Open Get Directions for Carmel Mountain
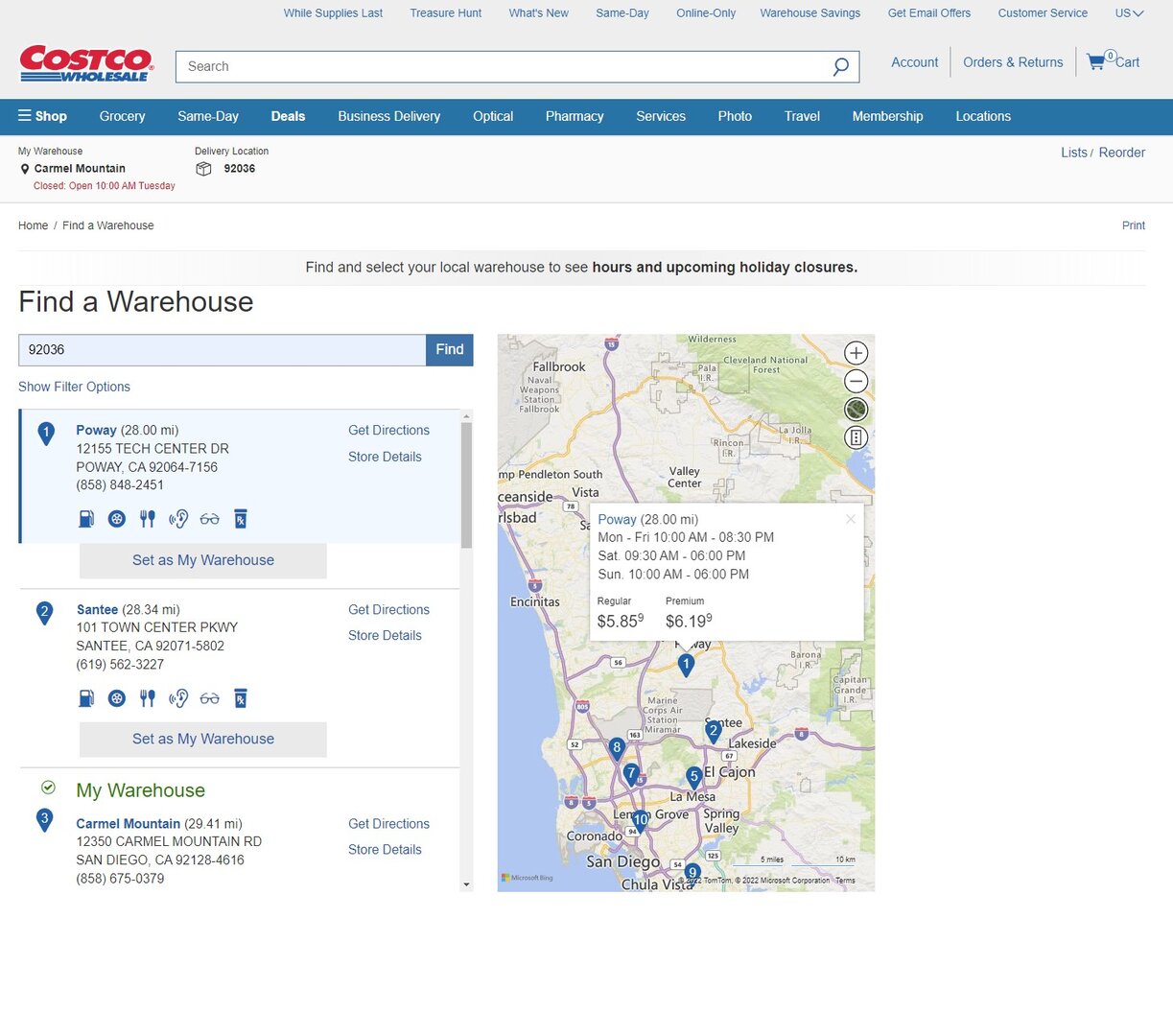The height and width of the screenshot is (1036, 1173). click(388, 824)
